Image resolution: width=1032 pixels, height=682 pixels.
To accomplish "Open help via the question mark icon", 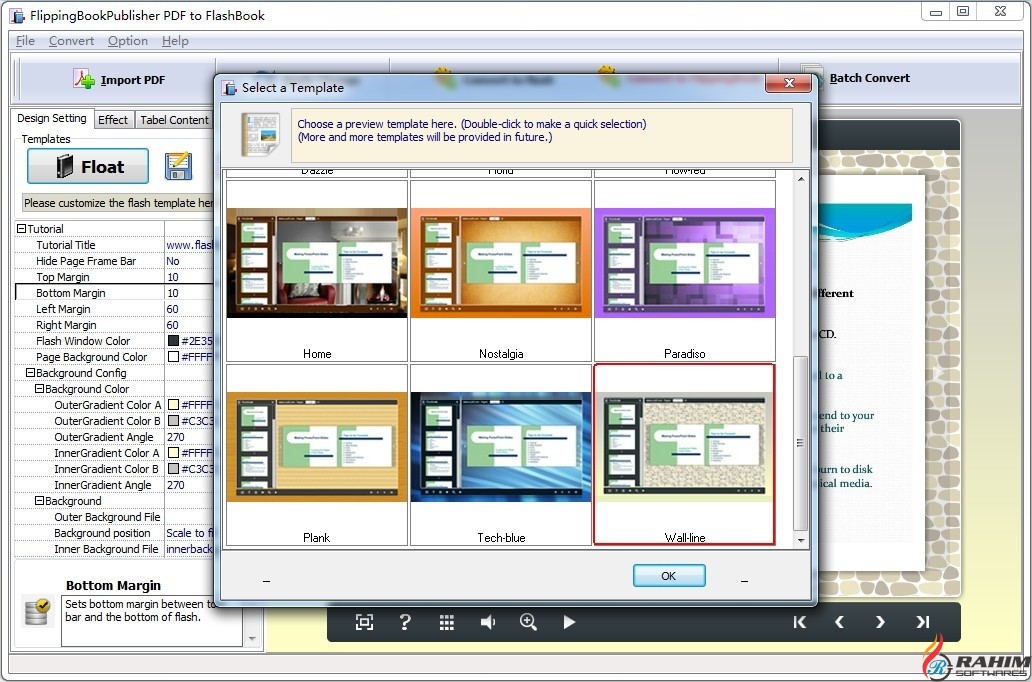I will pyautogui.click(x=405, y=622).
